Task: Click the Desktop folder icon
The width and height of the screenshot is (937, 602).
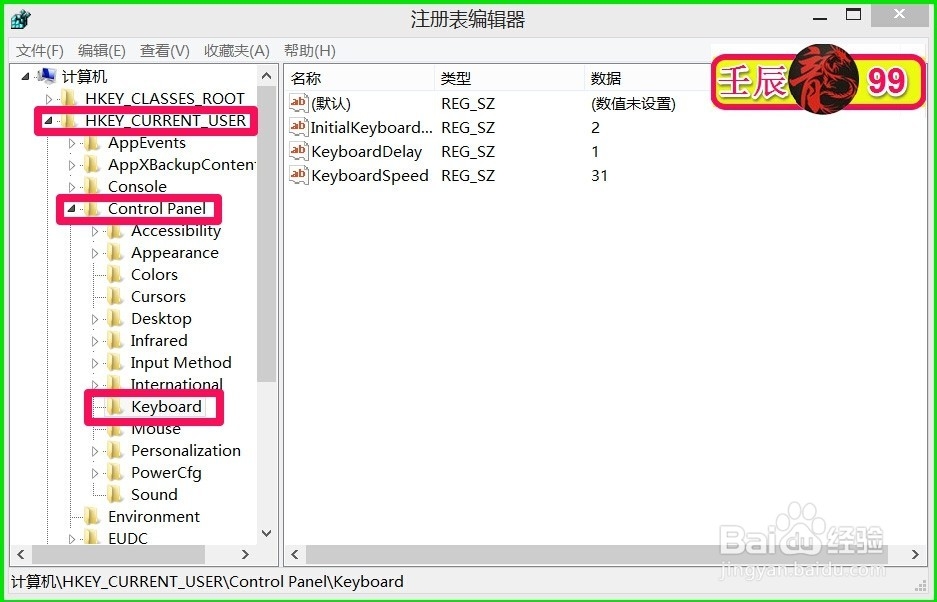Action: point(117,318)
